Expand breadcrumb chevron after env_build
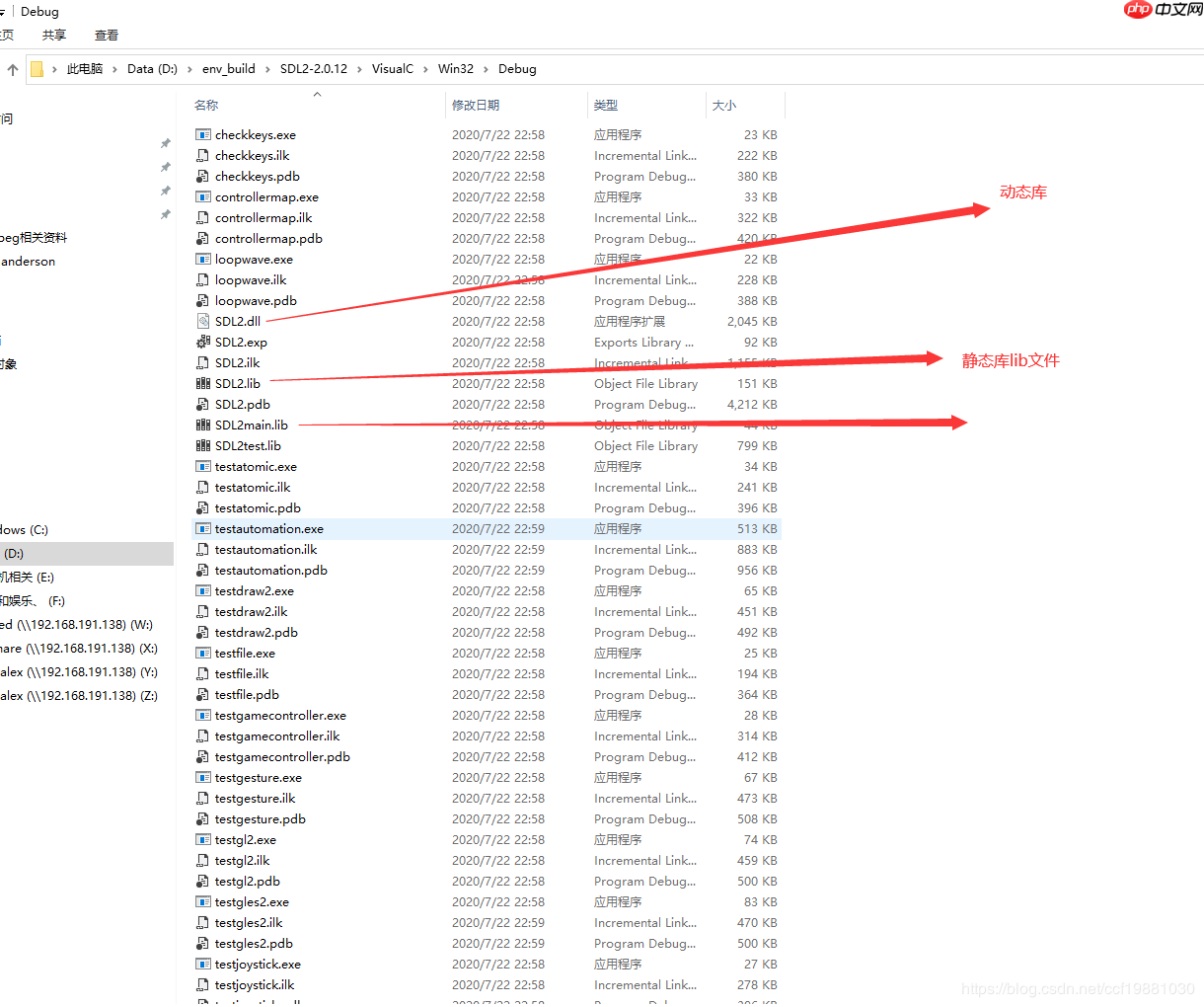 coord(267,69)
